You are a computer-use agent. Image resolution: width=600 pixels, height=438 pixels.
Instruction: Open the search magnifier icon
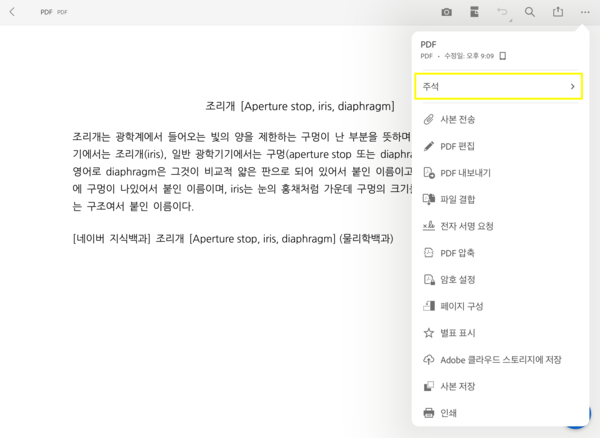click(530, 12)
